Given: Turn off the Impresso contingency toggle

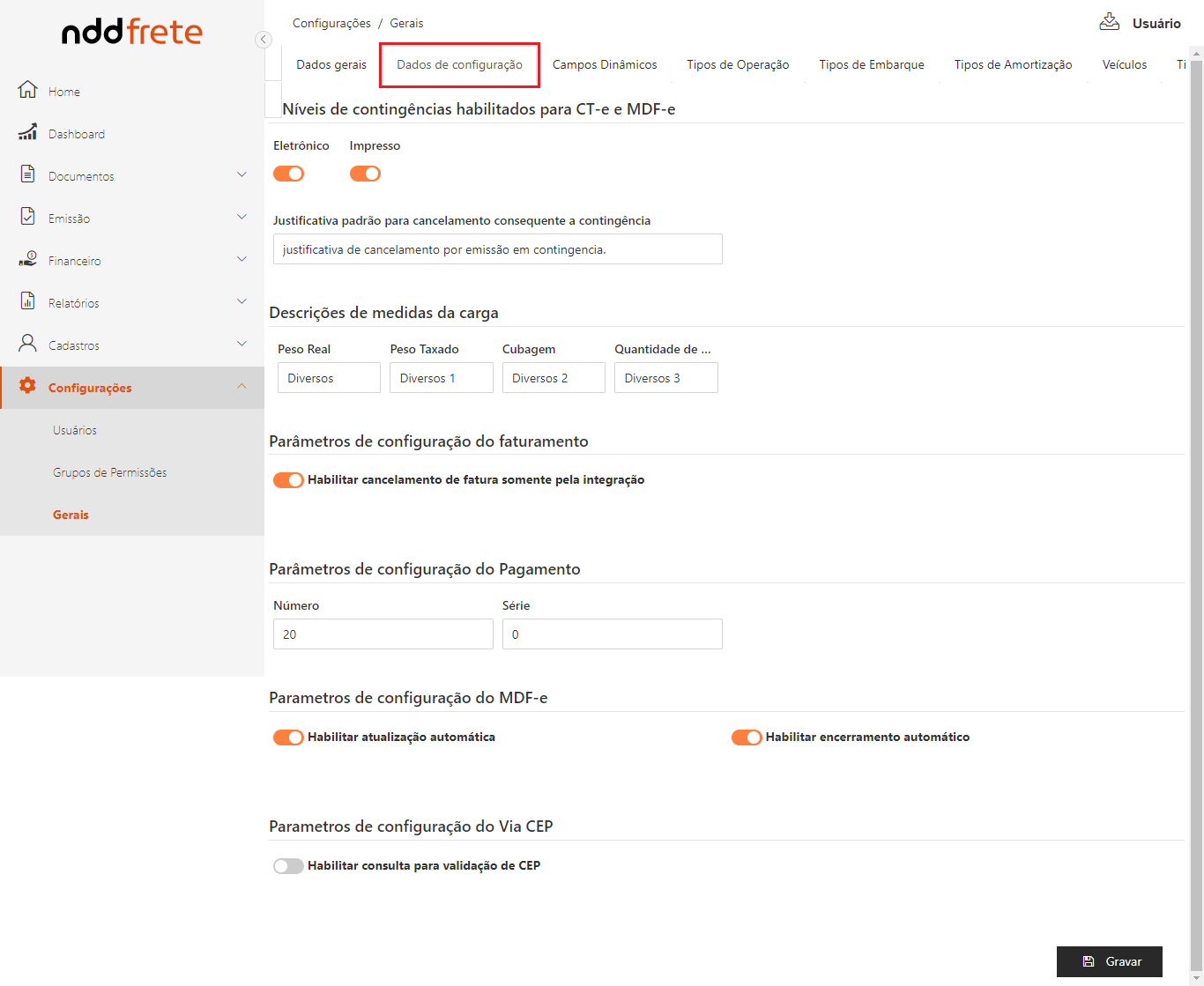Looking at the screenshot, I should (365, 174).
